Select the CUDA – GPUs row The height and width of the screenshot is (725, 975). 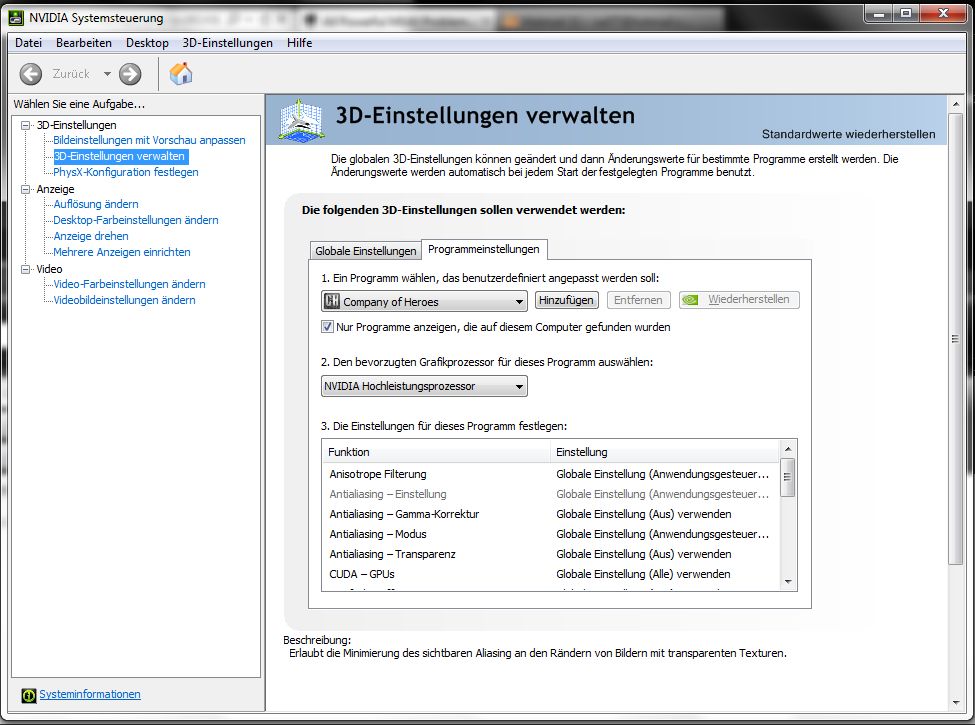(x=550, y=574)
